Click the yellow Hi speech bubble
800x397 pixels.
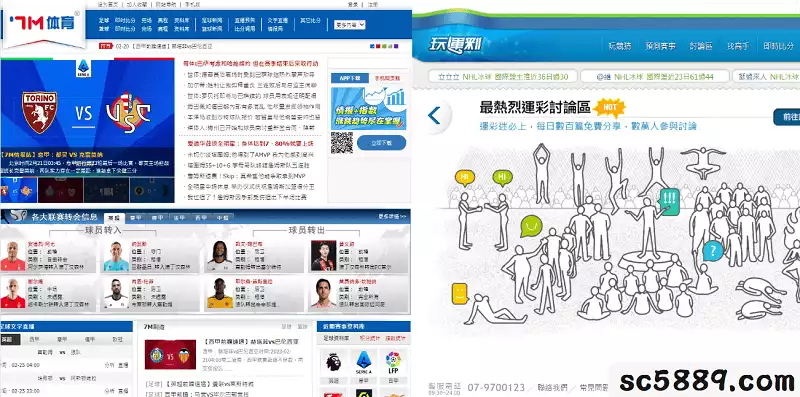click(465, 178)
